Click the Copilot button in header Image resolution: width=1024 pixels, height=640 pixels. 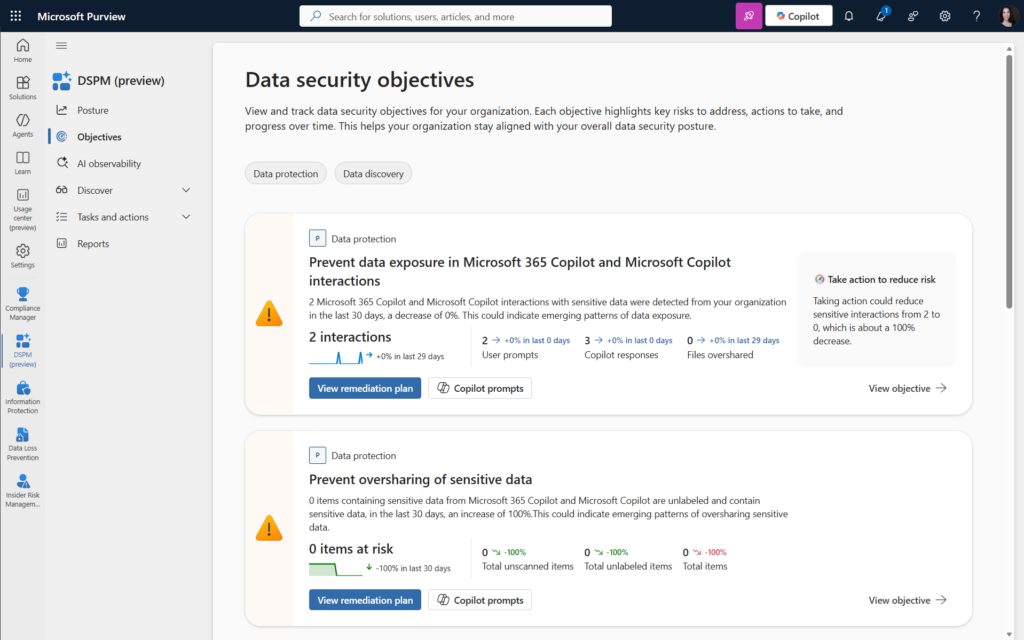tap(798, 16)
